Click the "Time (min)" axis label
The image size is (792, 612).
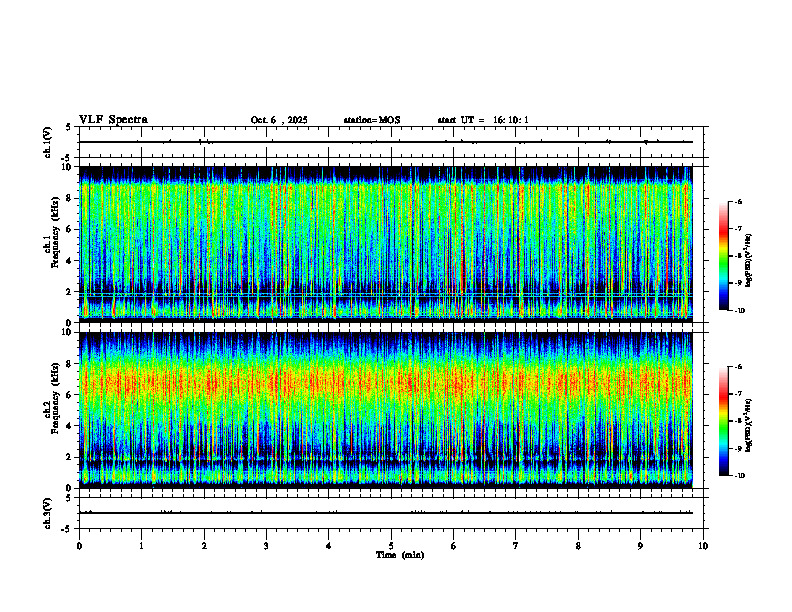[400, 555]
